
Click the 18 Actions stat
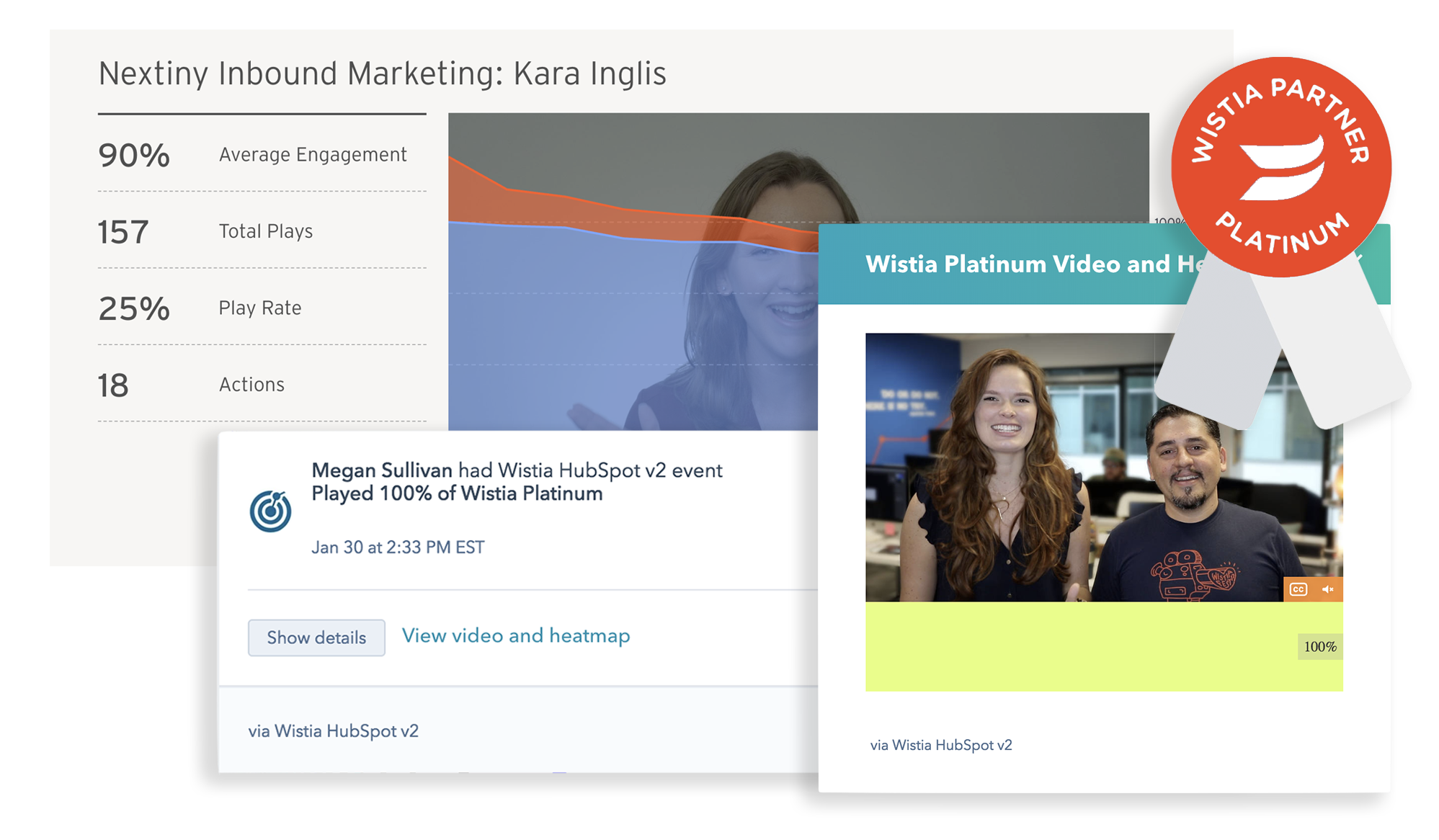coord(191,385)
